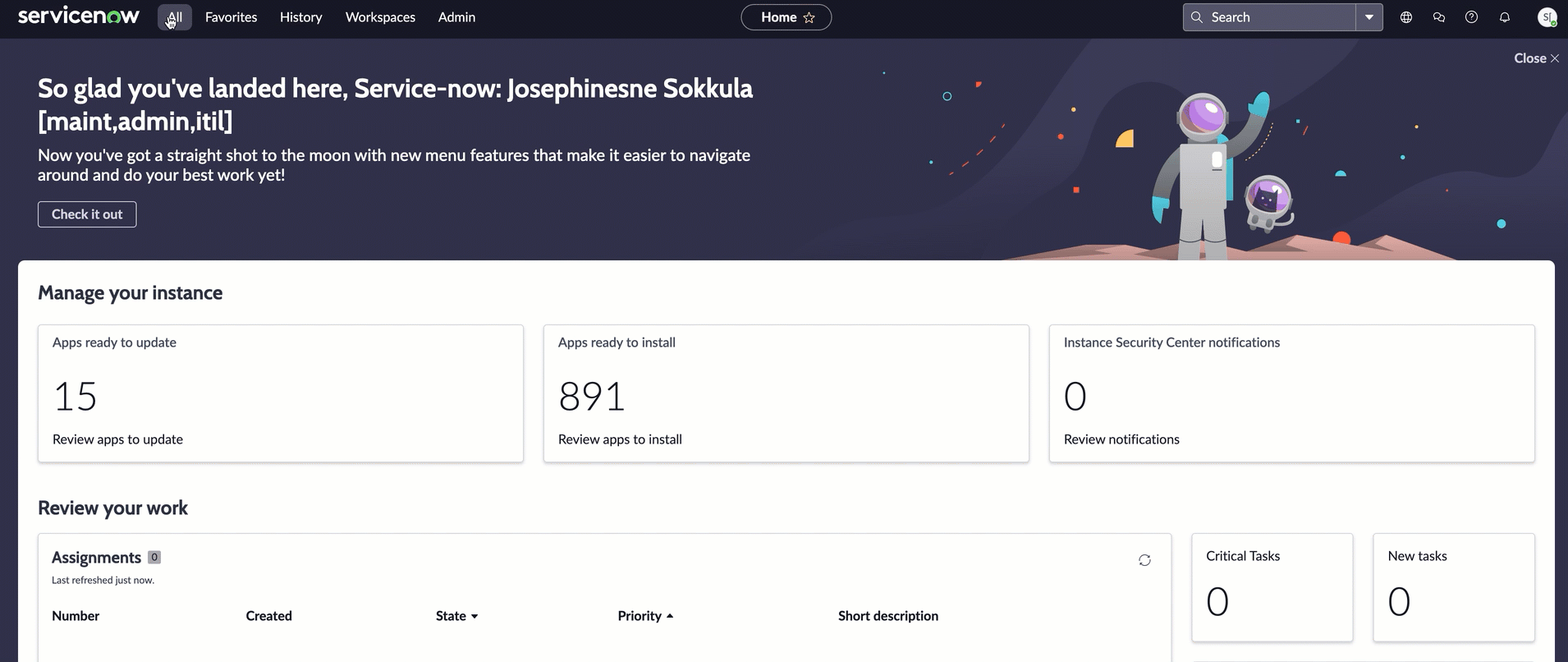Click the Home page pill
The width and height of the screenshot is (1568, 662).
[x=786, y=17]
